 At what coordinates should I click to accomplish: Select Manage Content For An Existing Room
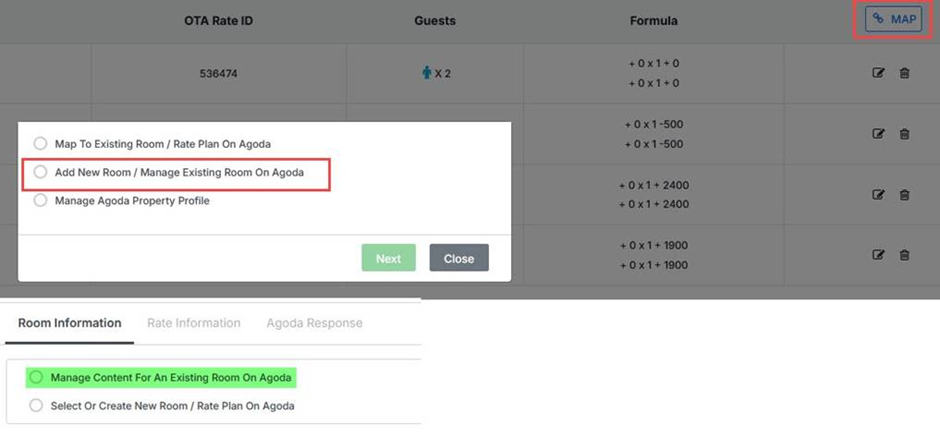point(37,377)
